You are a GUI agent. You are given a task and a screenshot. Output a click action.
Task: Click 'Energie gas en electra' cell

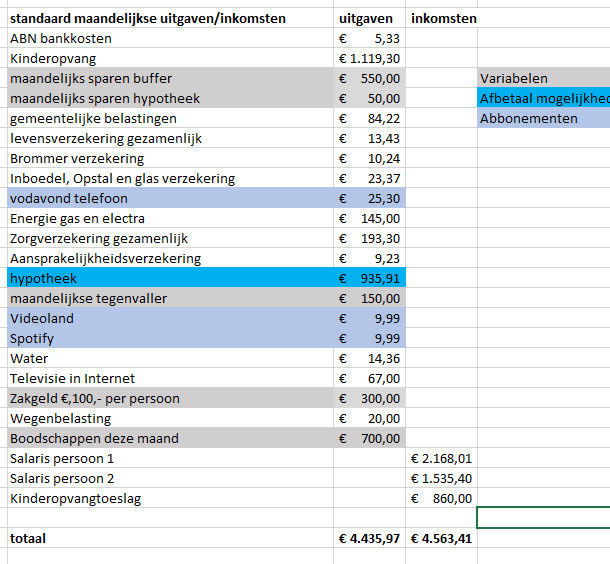click(x=170, y=219)
